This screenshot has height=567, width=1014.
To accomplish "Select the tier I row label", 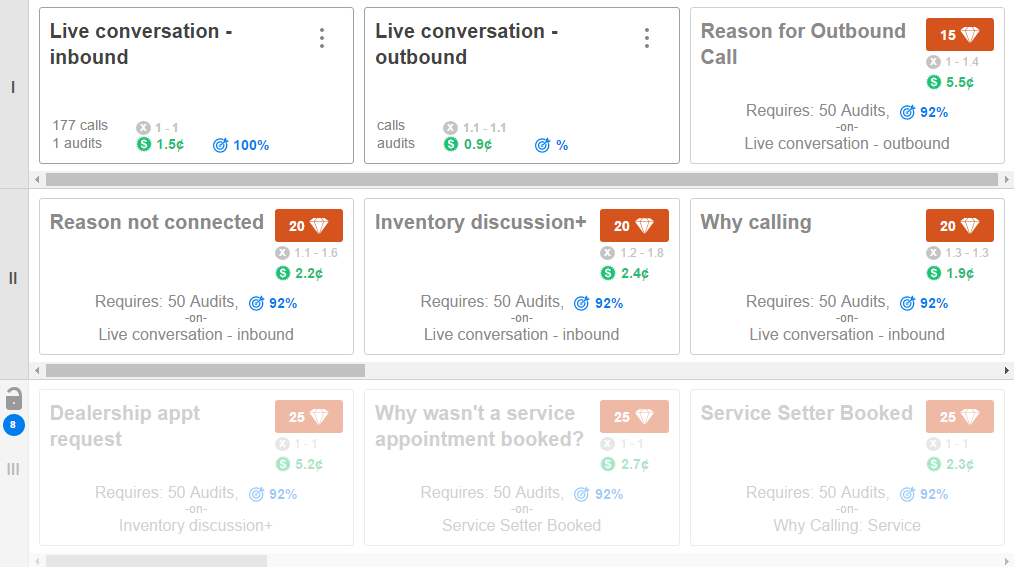I will (13, 88).
